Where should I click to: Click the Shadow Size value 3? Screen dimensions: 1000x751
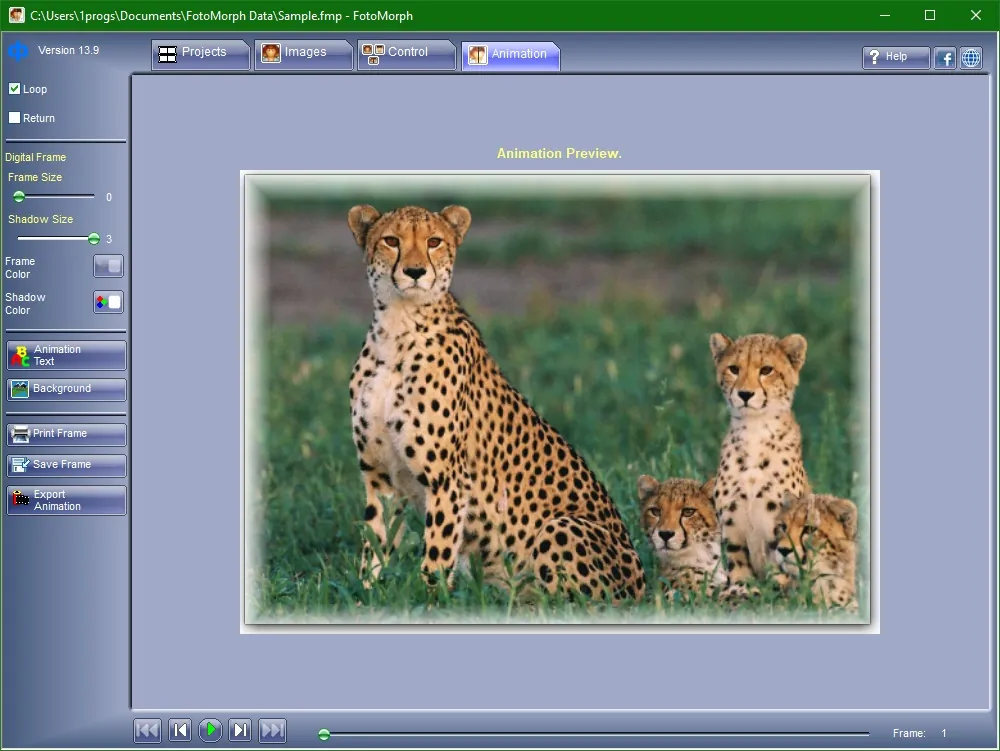(x=109, y=239)
